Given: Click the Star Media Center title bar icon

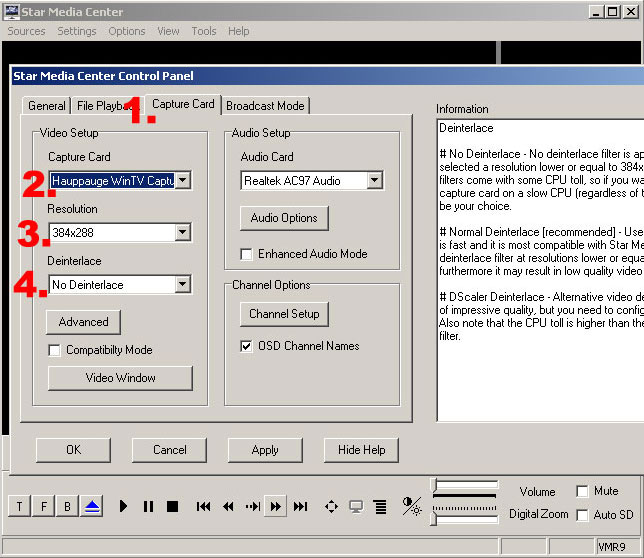Looking at the screenshot, I should [x=11, y=12].
